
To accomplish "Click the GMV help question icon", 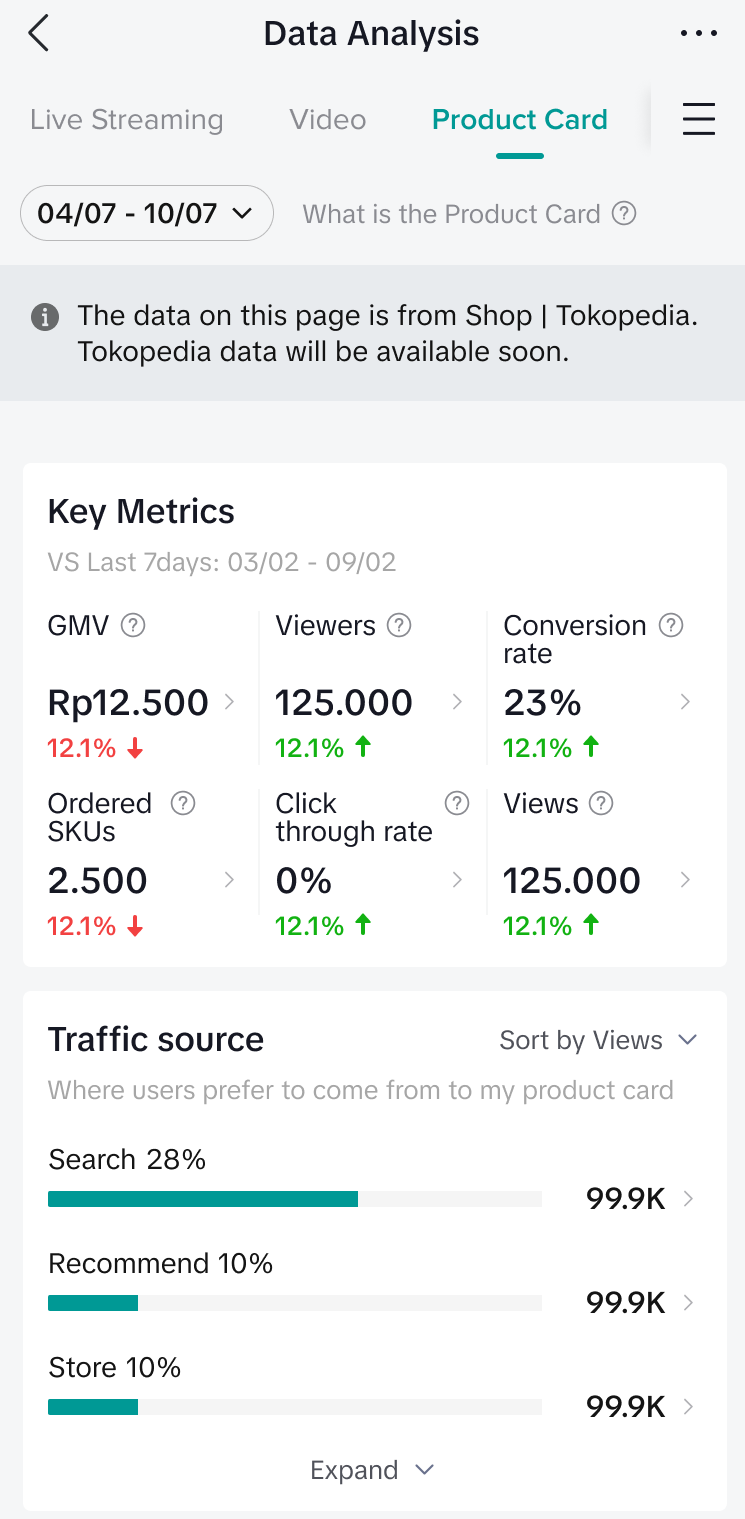I will point(133,626).
